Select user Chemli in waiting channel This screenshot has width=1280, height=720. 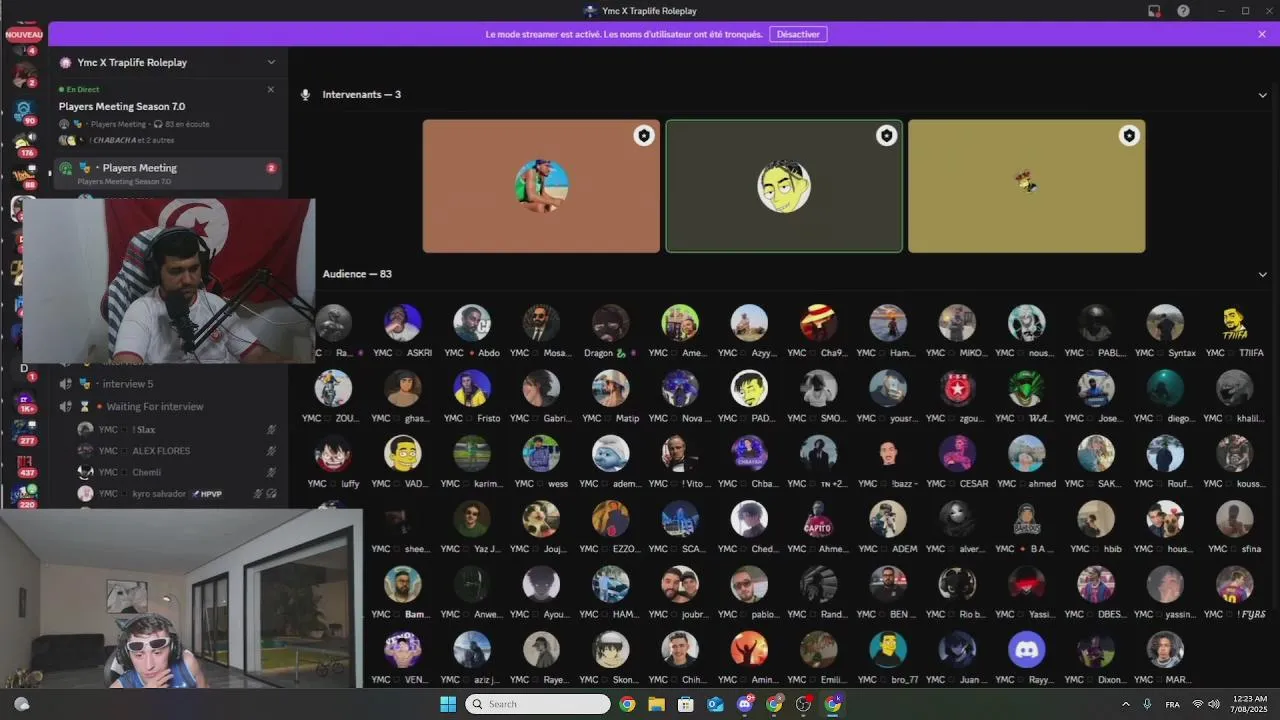176,472
